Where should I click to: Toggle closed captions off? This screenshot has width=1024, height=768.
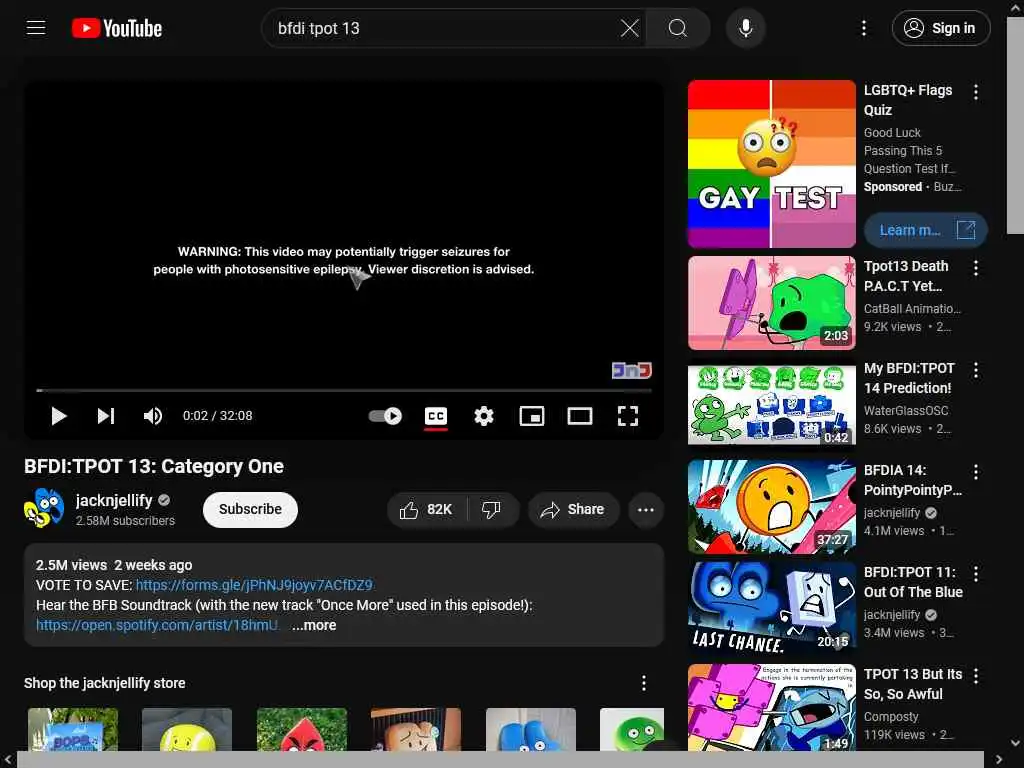tap(436, 416)
